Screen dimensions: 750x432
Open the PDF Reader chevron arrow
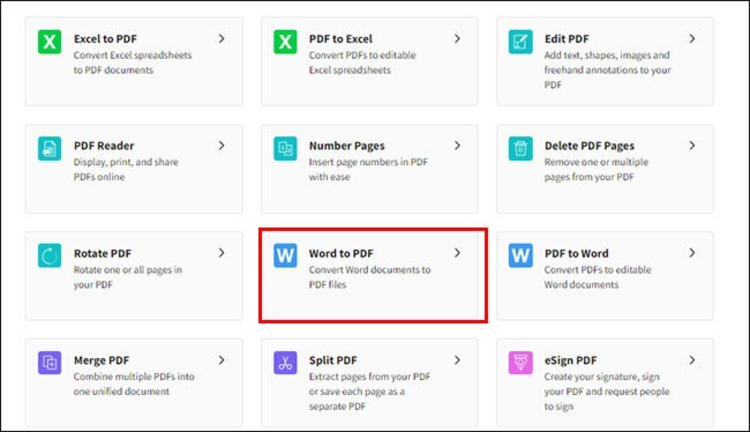221,145
